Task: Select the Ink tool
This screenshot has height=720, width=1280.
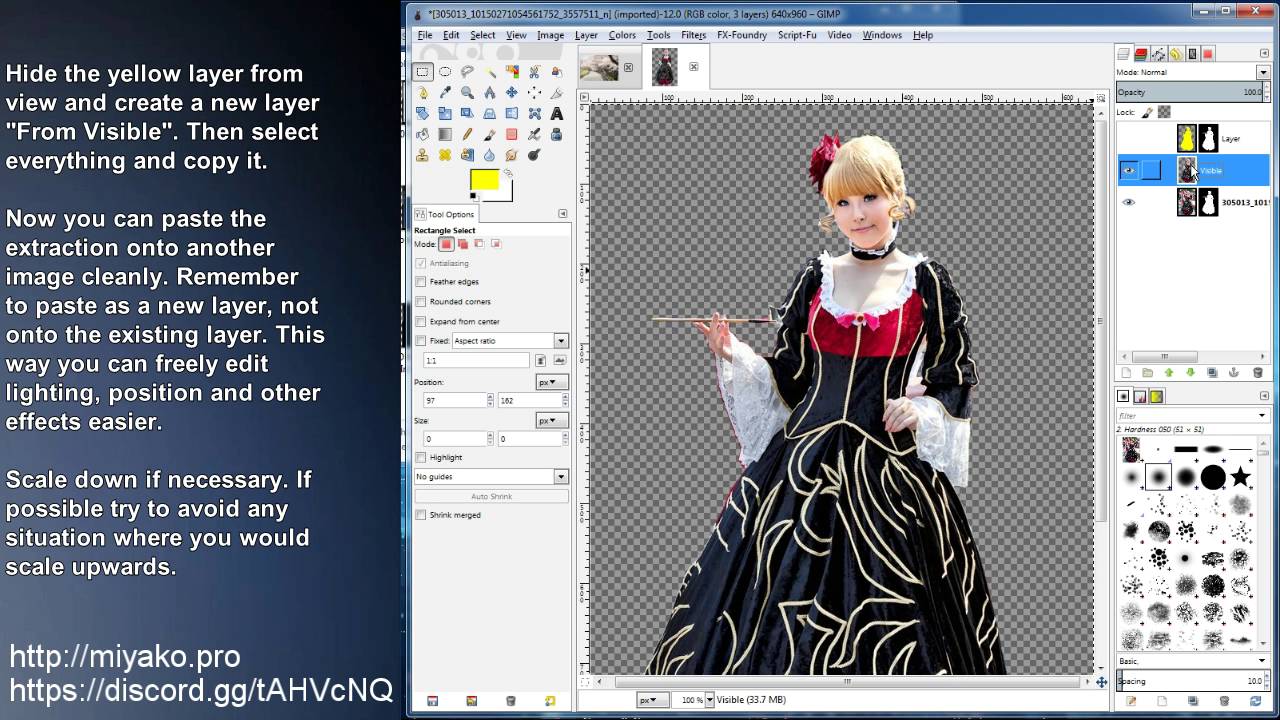Action: click(556, 134)
